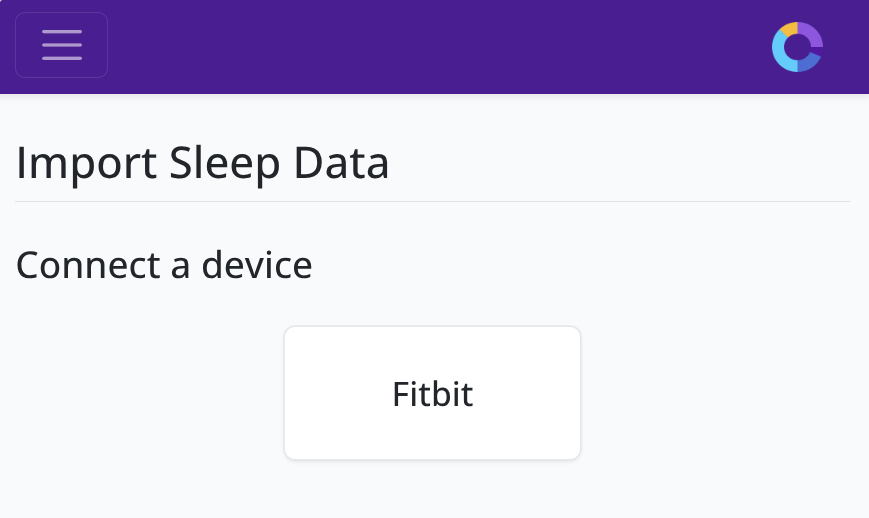Go to home via the colorful logo
869x518 pixels.
click(x=797, y=47)
